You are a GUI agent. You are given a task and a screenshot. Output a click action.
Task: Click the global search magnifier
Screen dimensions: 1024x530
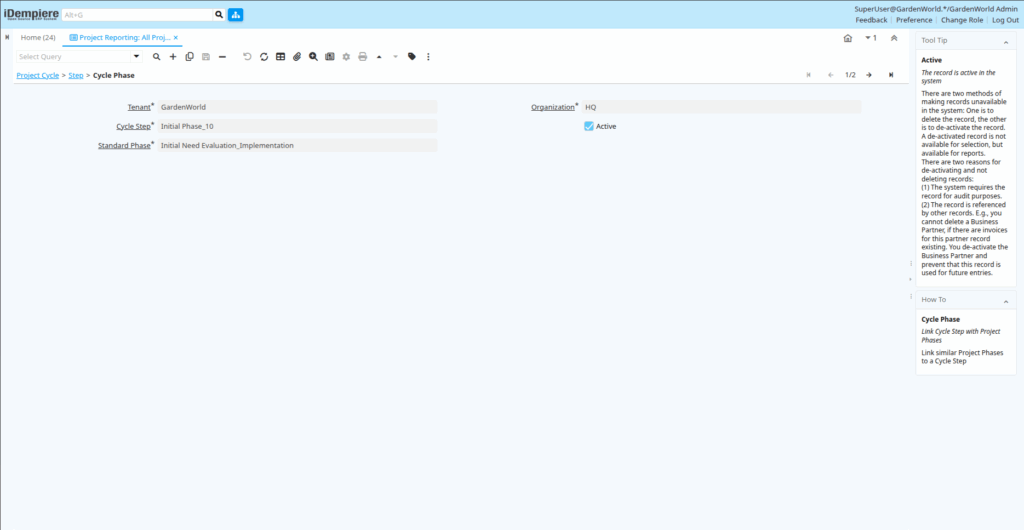click(219, 14)
